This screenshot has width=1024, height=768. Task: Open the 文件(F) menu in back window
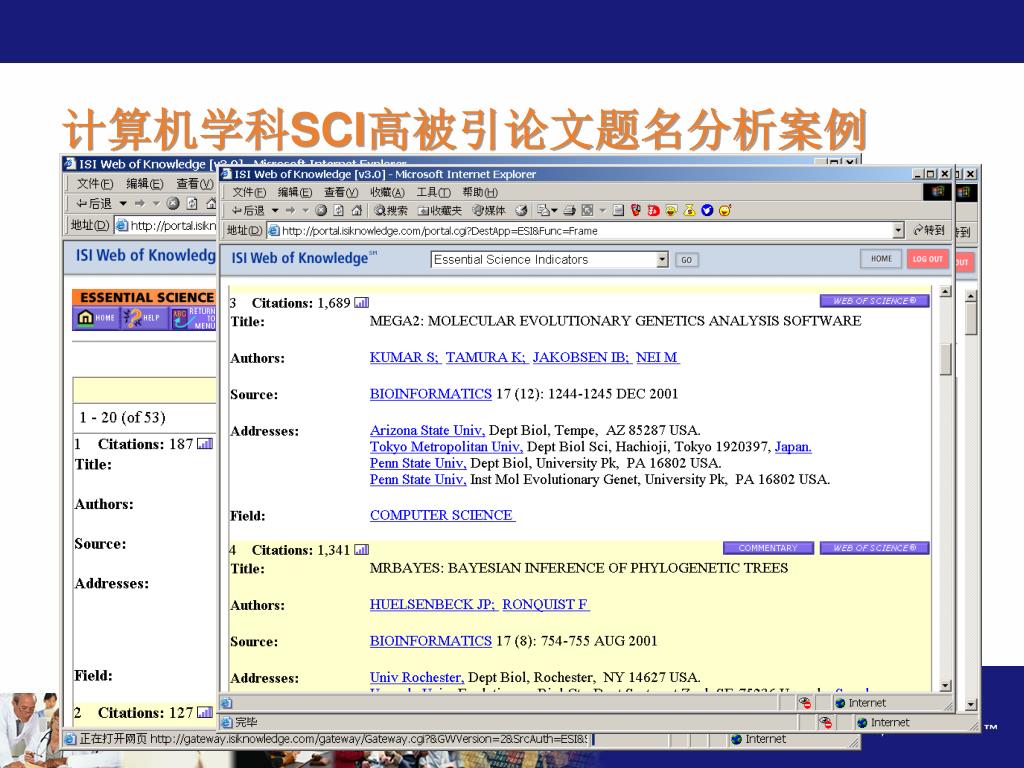tap(95, 184)
